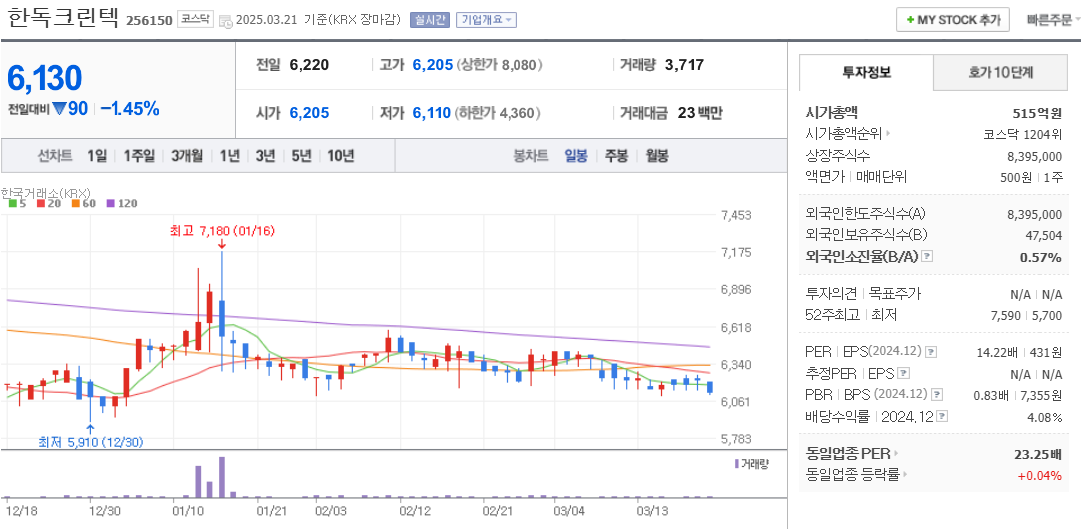Click the 시가 value 6,205
The width and height of the screenshot is (1089, 529).
point(309,113)
